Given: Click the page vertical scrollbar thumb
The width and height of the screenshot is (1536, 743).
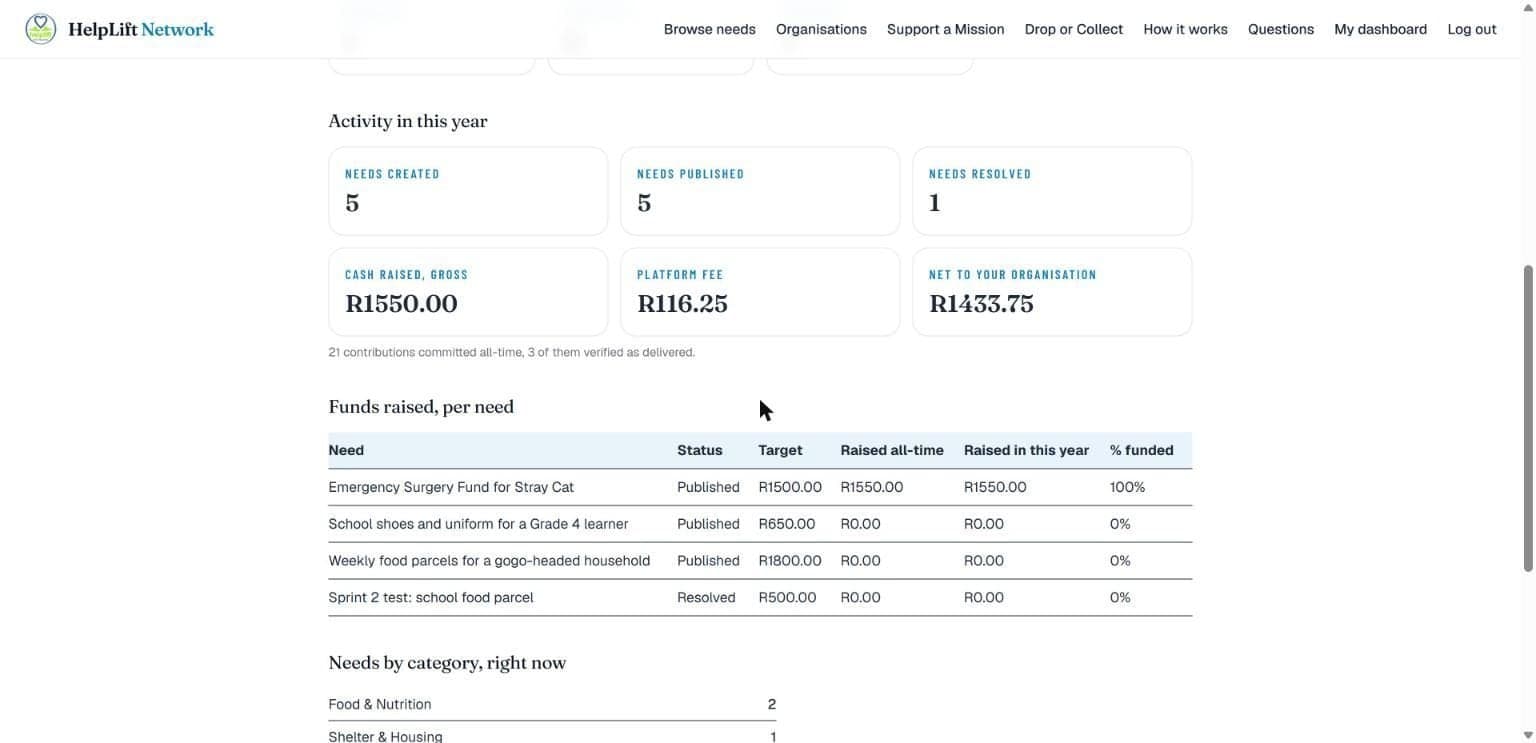Looking at the screenshot, I should pos(1527,418).
